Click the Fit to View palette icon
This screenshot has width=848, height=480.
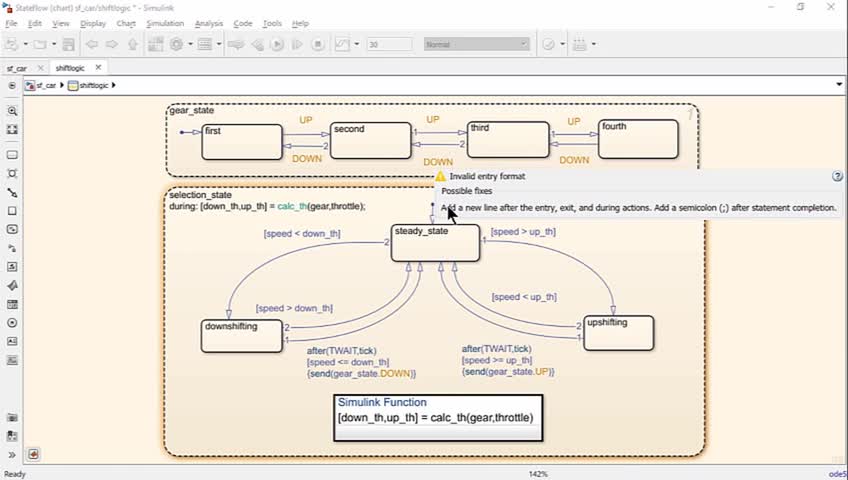coord(12,130)
